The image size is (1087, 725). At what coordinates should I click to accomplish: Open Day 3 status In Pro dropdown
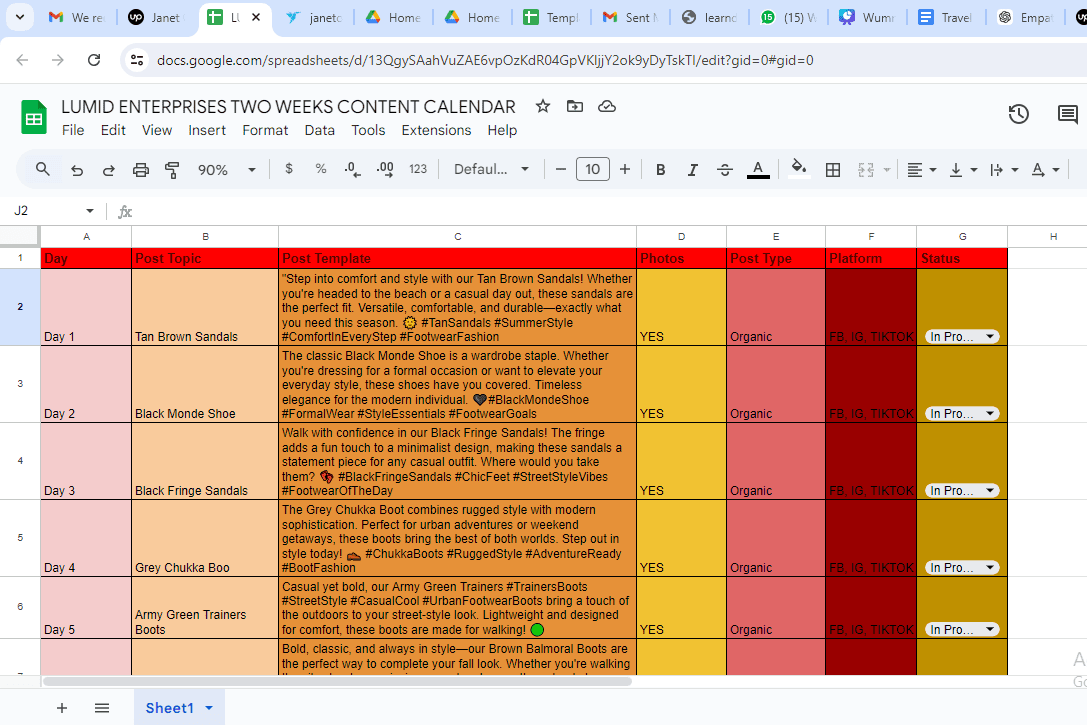[962, 491]
